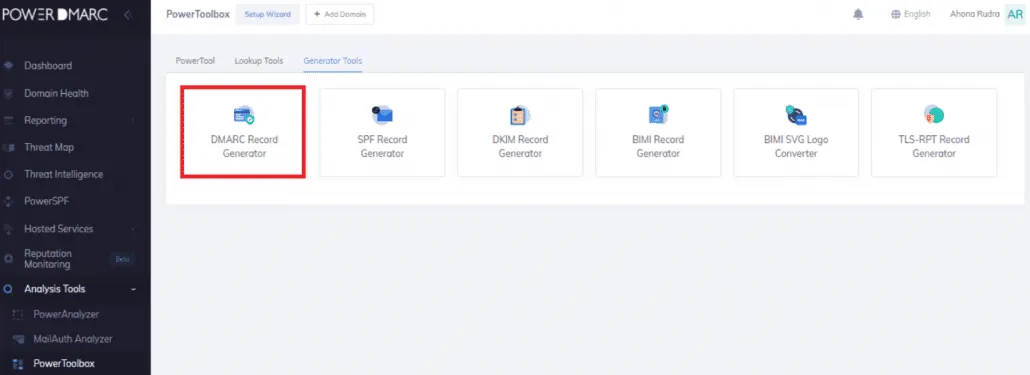Click the globe language icon
Viewport: 1030px width, 375px height.
(895, 14)
